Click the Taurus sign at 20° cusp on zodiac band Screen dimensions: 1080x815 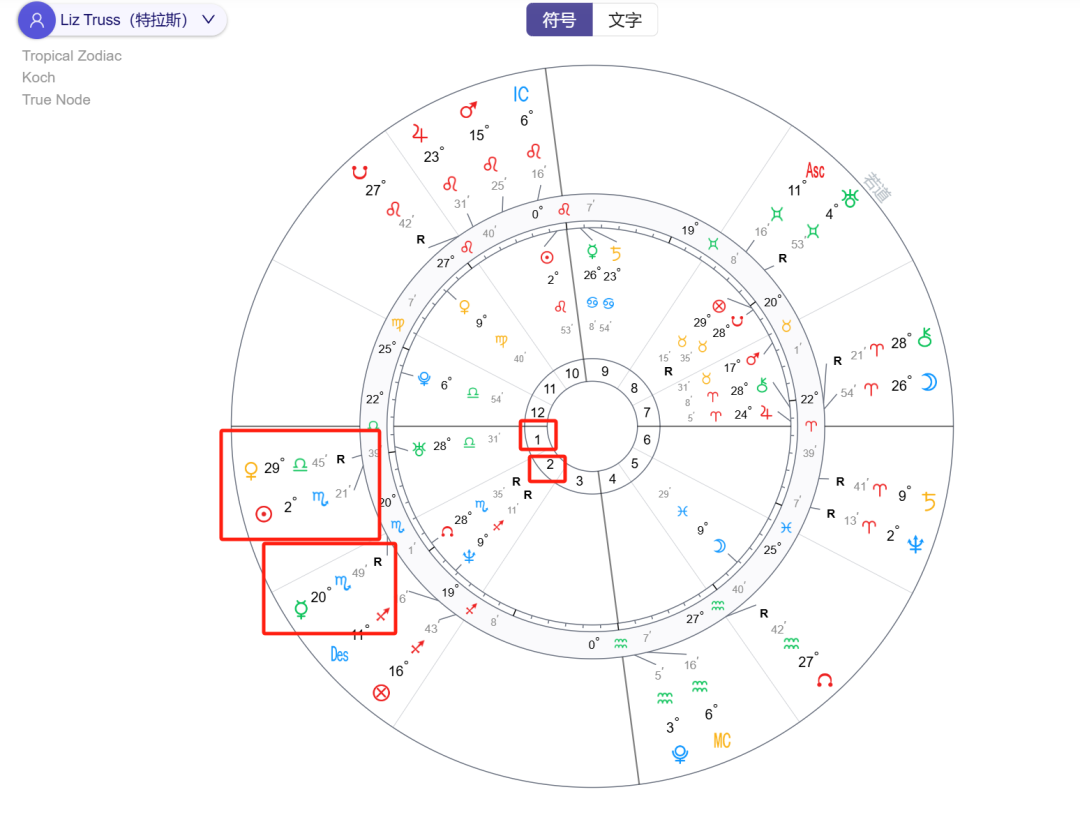coord(787,325)
